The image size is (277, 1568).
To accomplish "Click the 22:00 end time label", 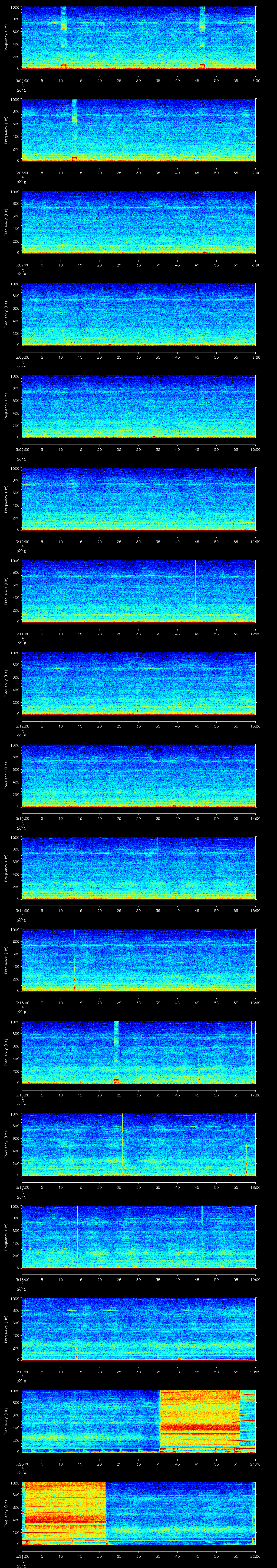I will click(x=256, y=1556).
